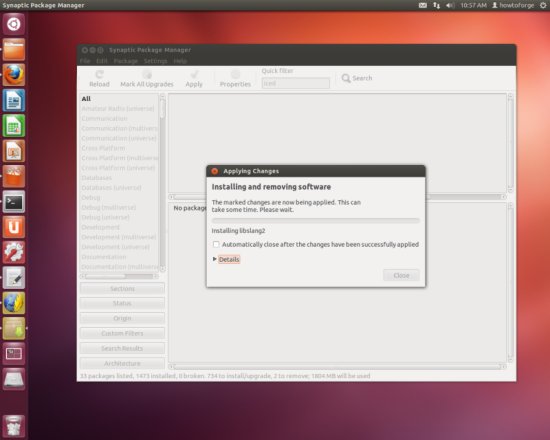Open the Settings menu
The image size is (550, 440).
tap(155, 61)
